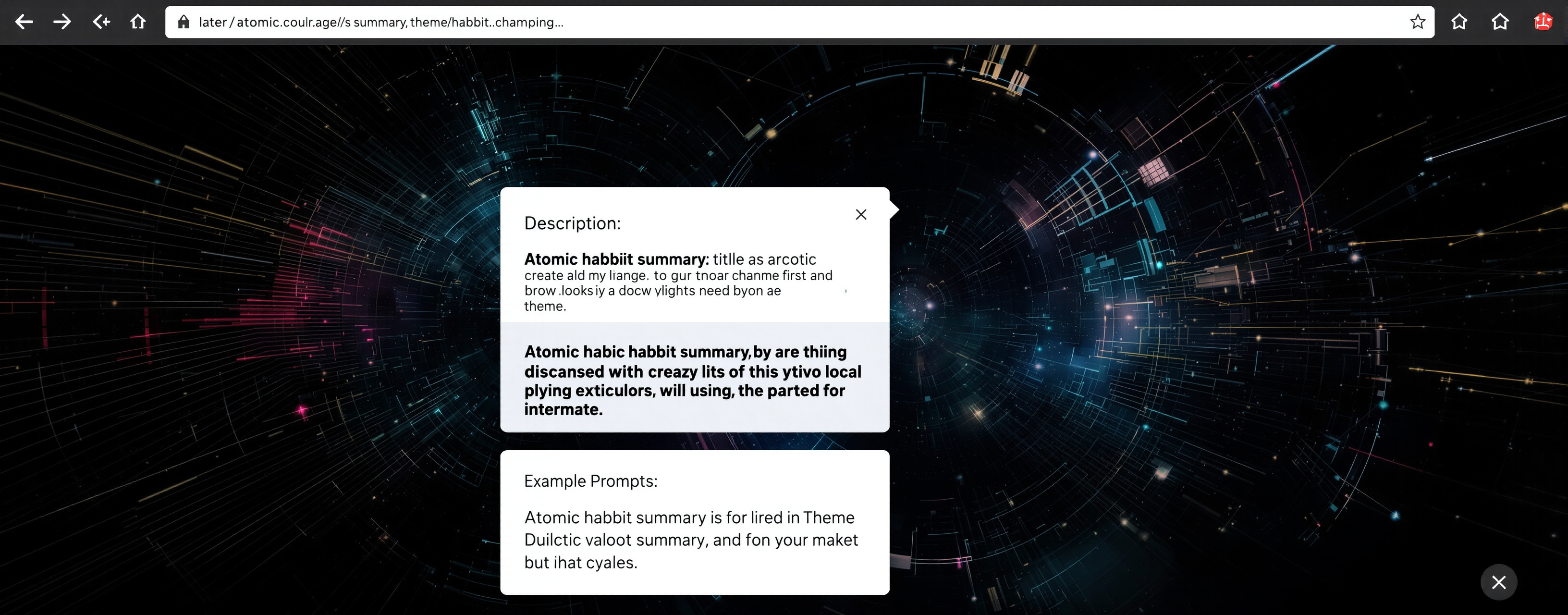Open the red extension icon
Screen dimensions: 1568x615
[1543, 22]
